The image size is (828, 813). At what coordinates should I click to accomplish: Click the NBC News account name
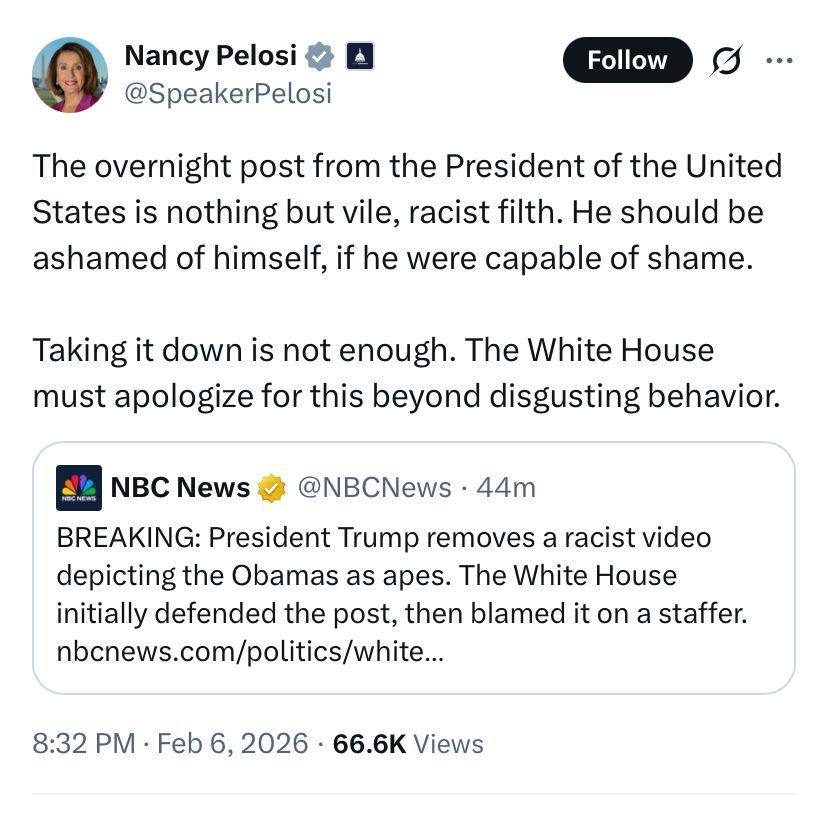(x=180, y=488)
